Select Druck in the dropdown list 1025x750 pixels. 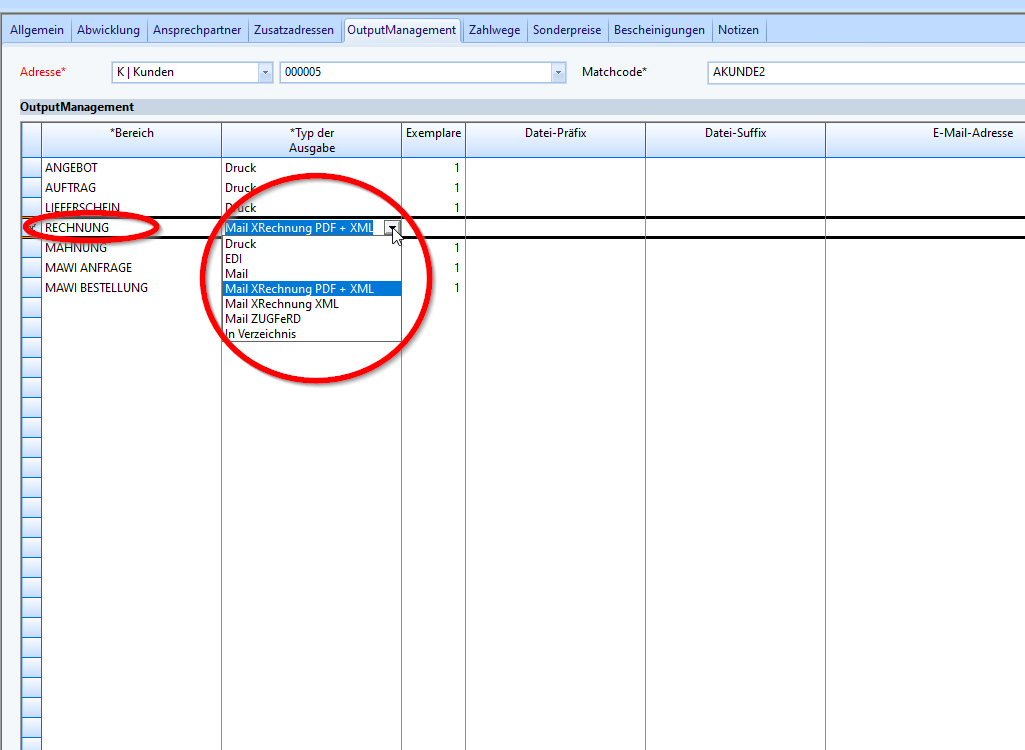(241, 244)
